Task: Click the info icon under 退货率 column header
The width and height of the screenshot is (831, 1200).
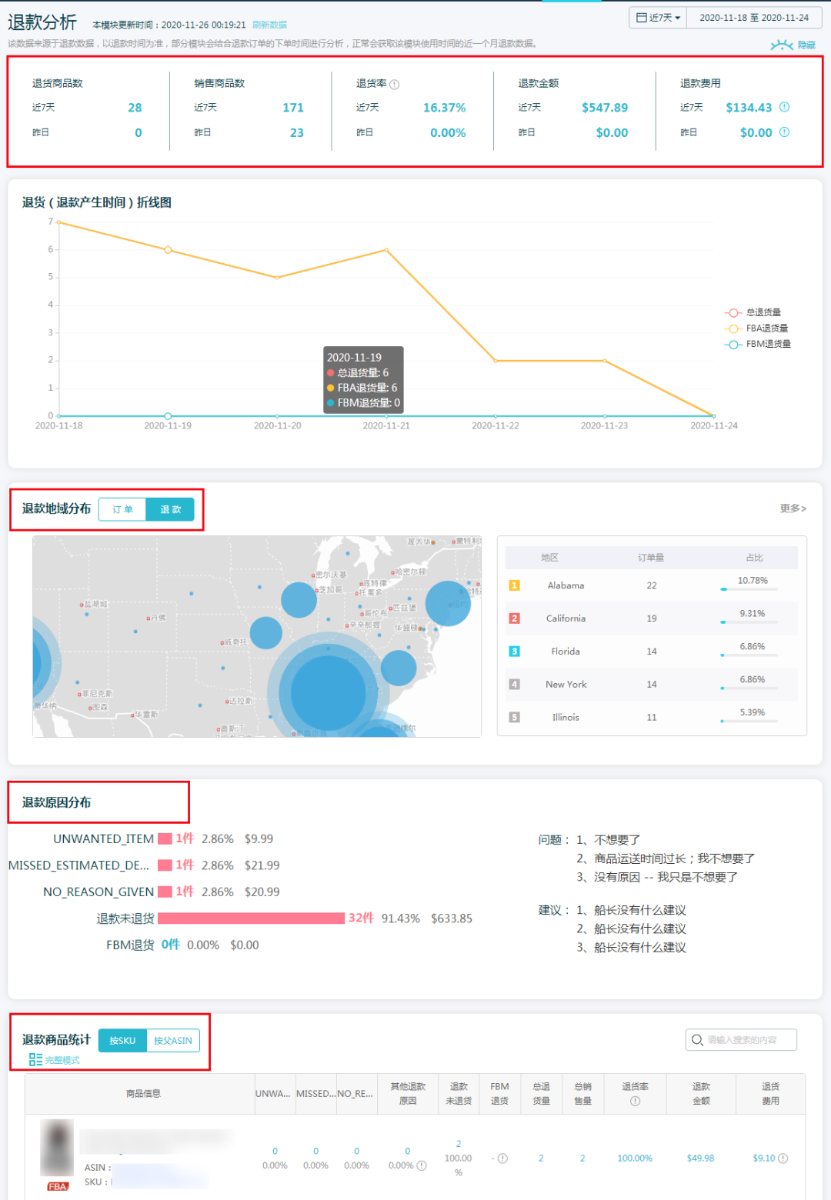Action: point(637,1102)
